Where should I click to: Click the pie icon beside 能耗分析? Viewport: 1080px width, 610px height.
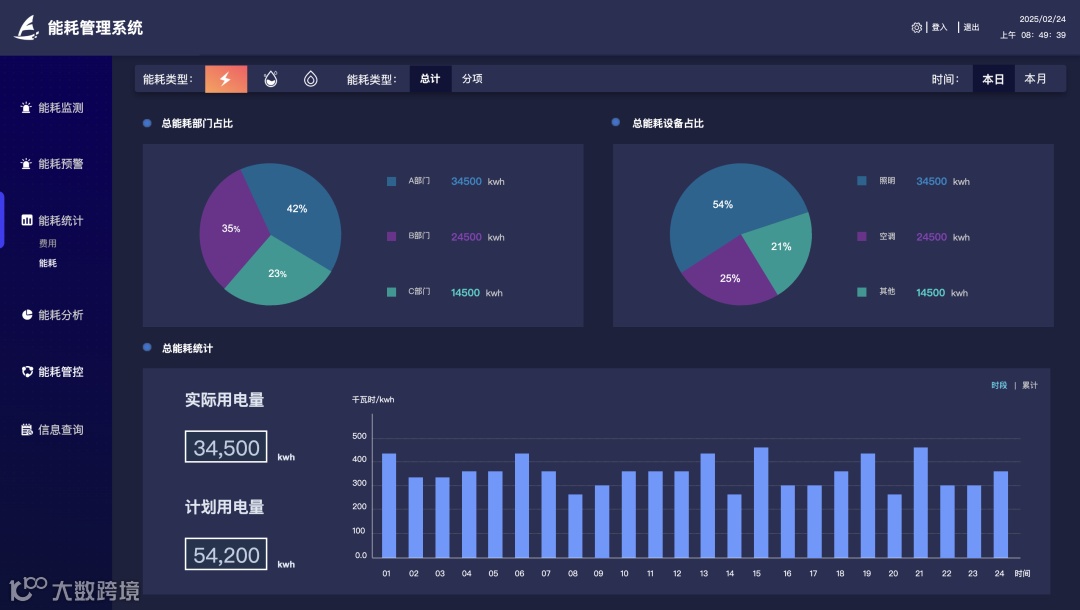27,315
